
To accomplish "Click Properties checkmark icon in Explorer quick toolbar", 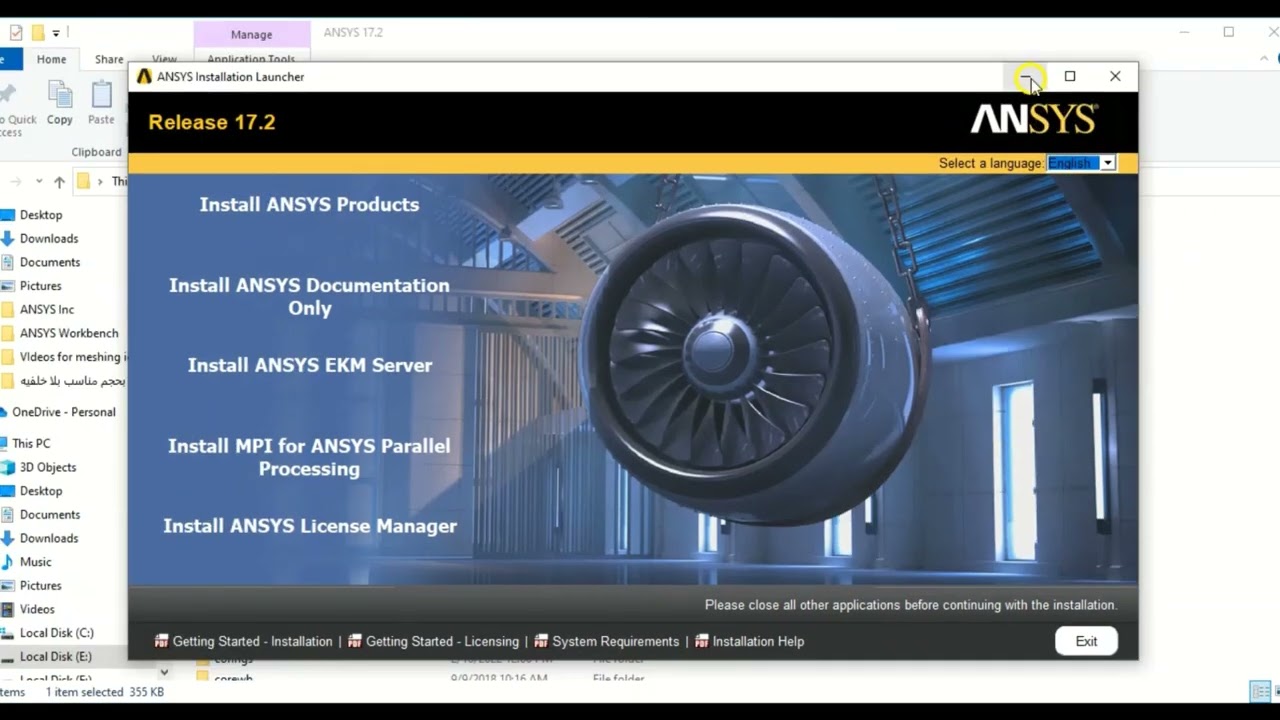I will (15, 33).
